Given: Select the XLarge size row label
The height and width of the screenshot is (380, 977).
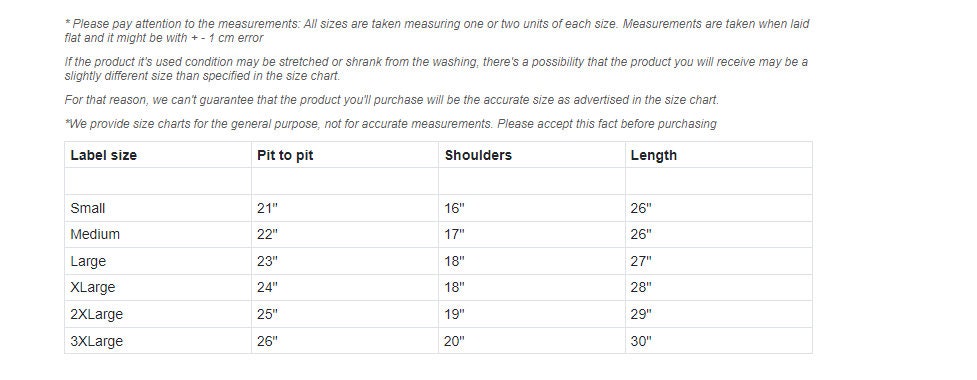Looking at the screenshot, I should pyautogui.click(x=93, y=287).
